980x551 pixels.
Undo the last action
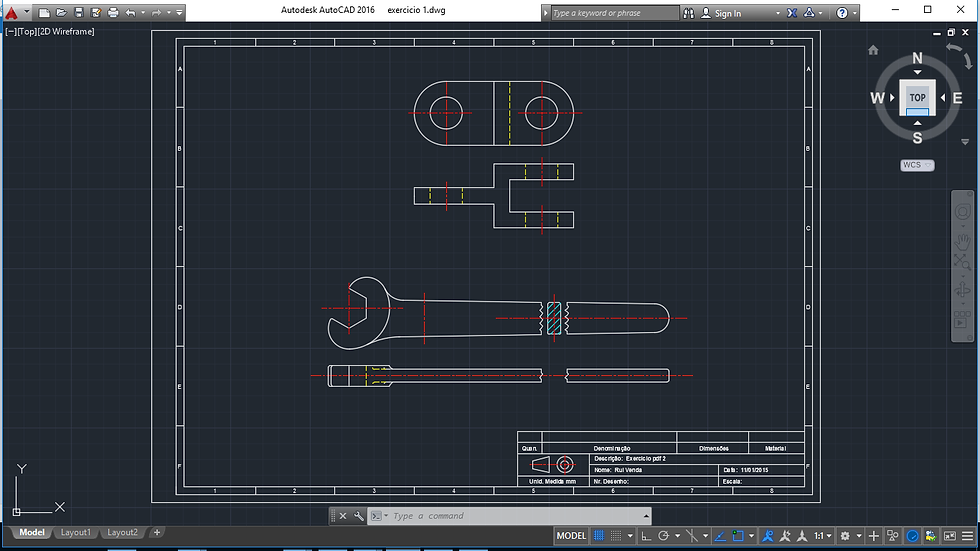(x=131, y=12)
